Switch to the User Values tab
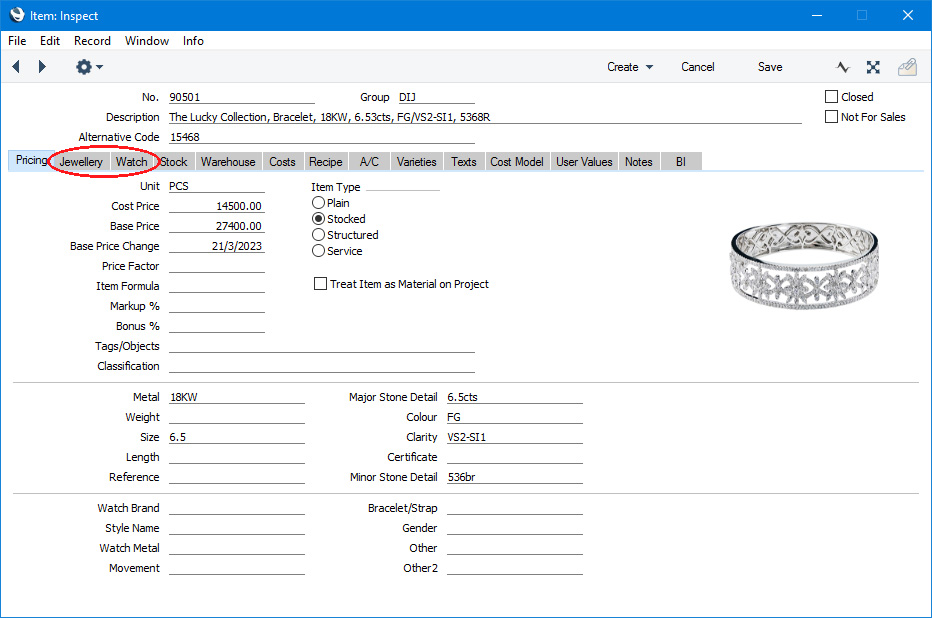 coord(584,162)
